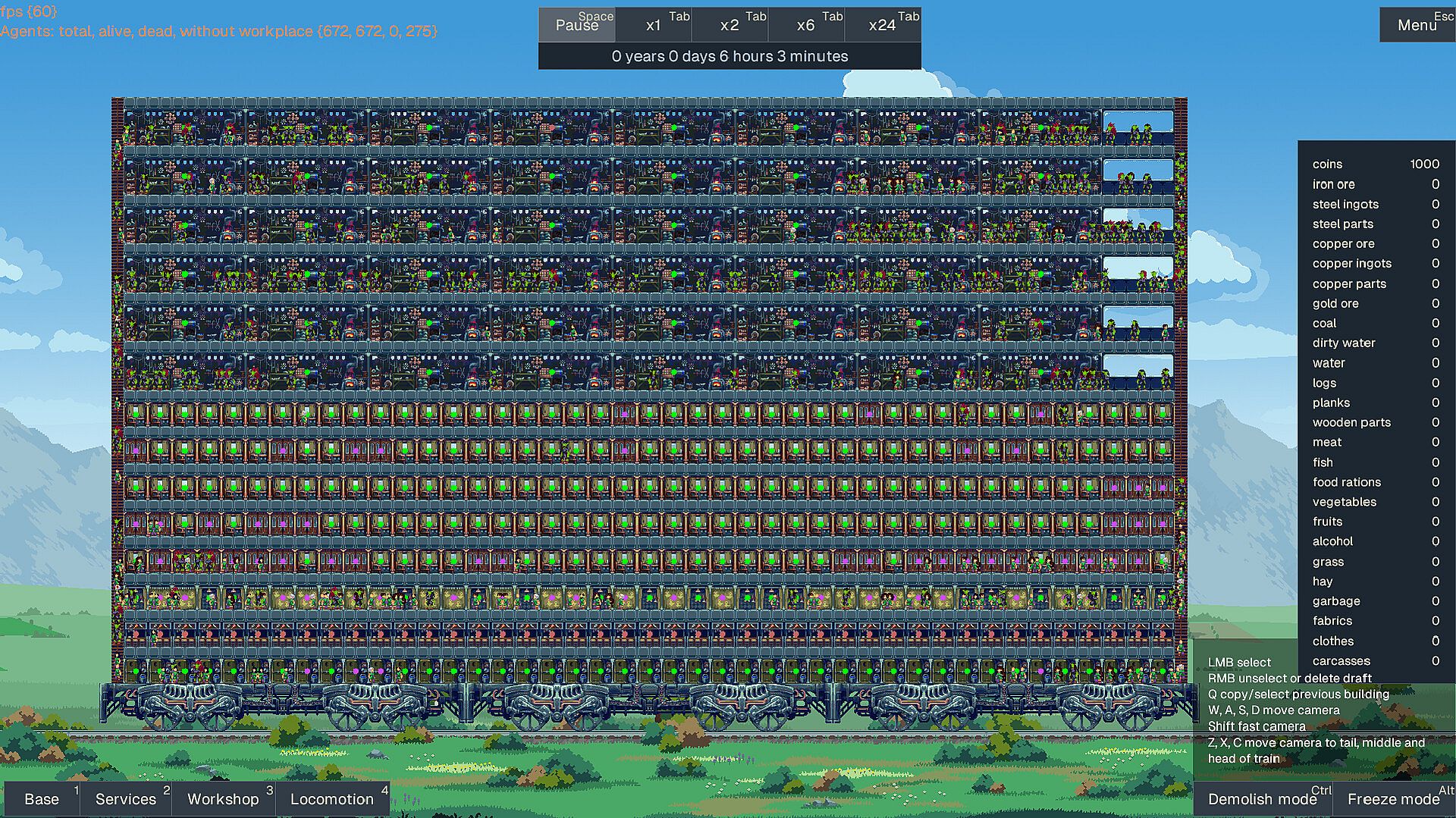1456x818 pixels.
Task: Click the carcasses resource row
Action: 1376,661
